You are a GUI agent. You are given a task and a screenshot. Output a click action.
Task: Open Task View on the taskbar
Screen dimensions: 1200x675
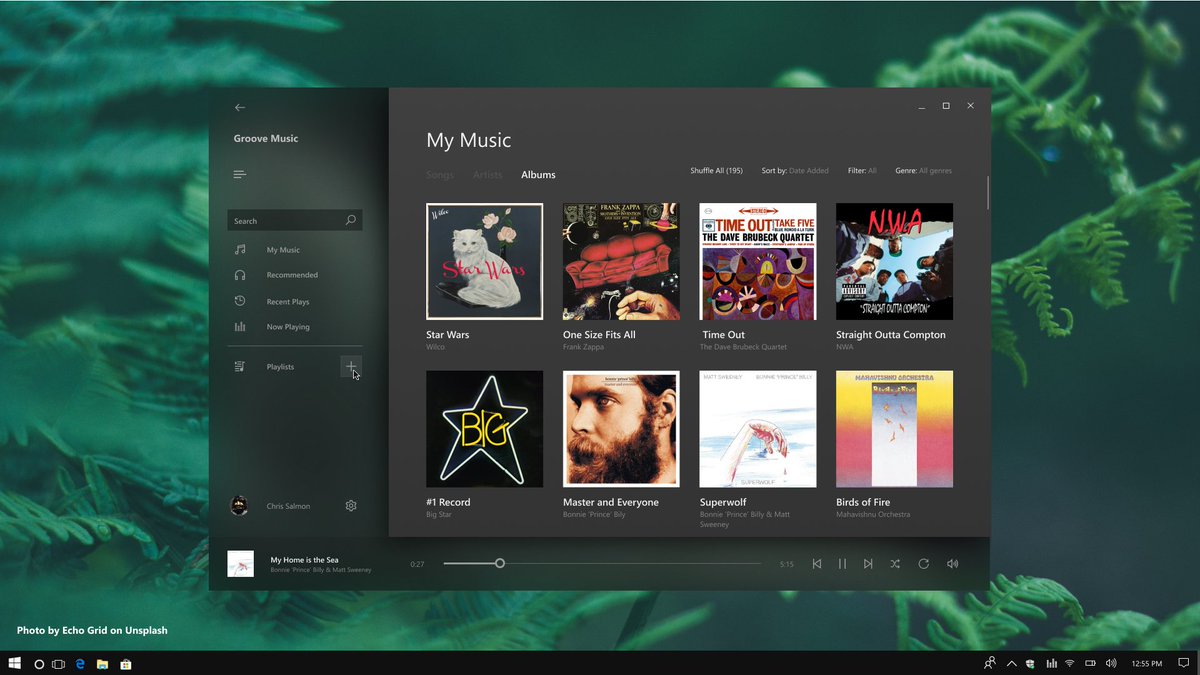pyautogui.click(x=58, y=664)
